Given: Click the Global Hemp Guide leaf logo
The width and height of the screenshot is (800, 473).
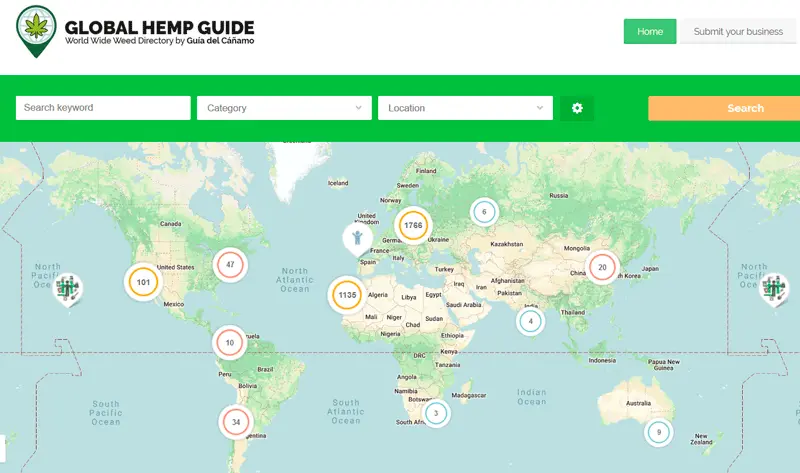Looking at the screenshot, I should tap(36, 31).
